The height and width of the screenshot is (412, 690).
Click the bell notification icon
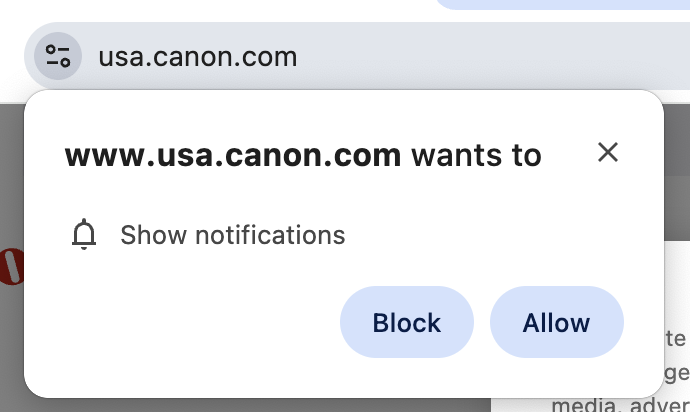pos(85,236)
